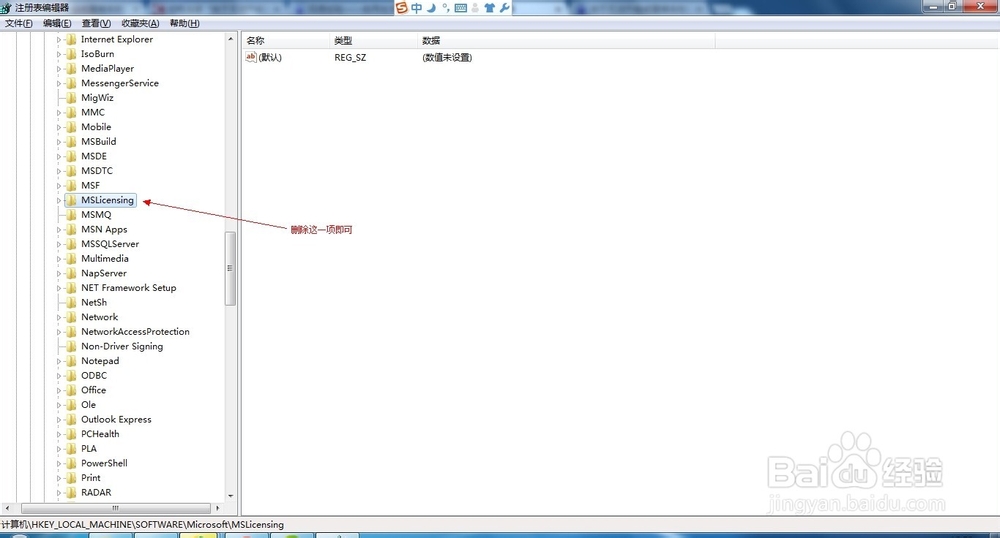Click the 默认 string value icon
The height and width of the screenshot is (538, 1000).
[x=251, y=57]
